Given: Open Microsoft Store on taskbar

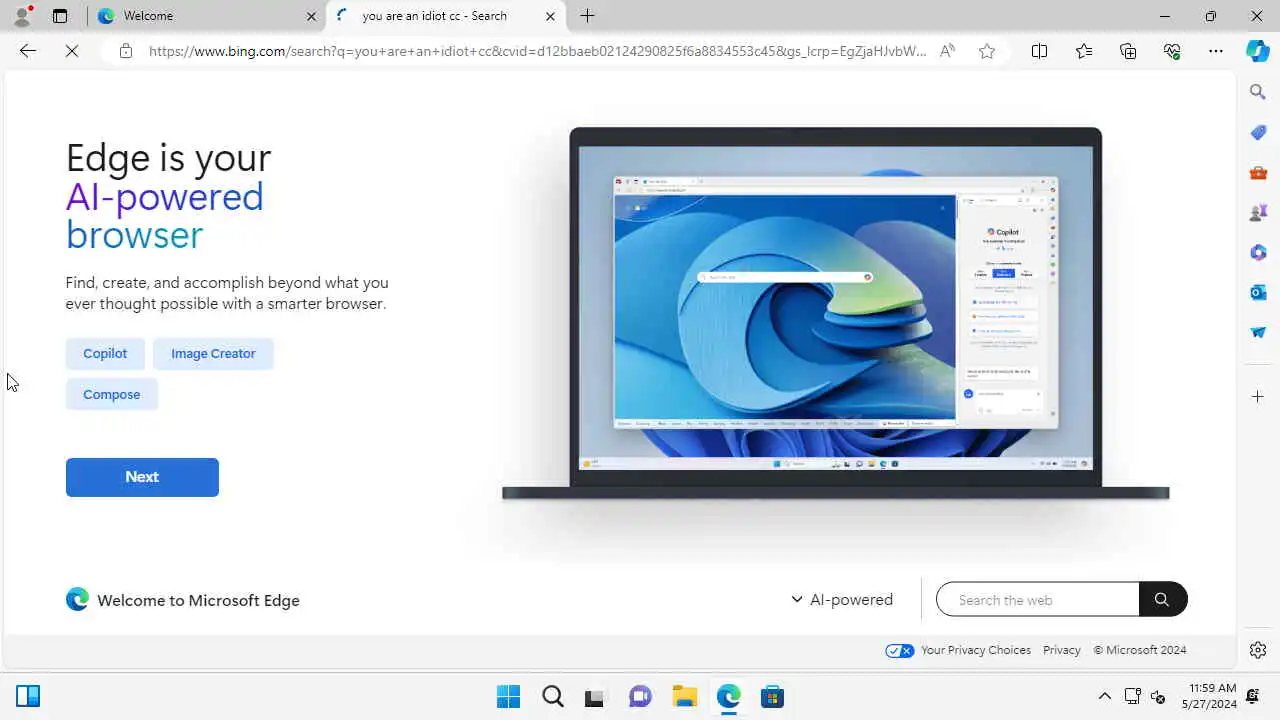Looking at the screenshot, I should pos(772,696).
